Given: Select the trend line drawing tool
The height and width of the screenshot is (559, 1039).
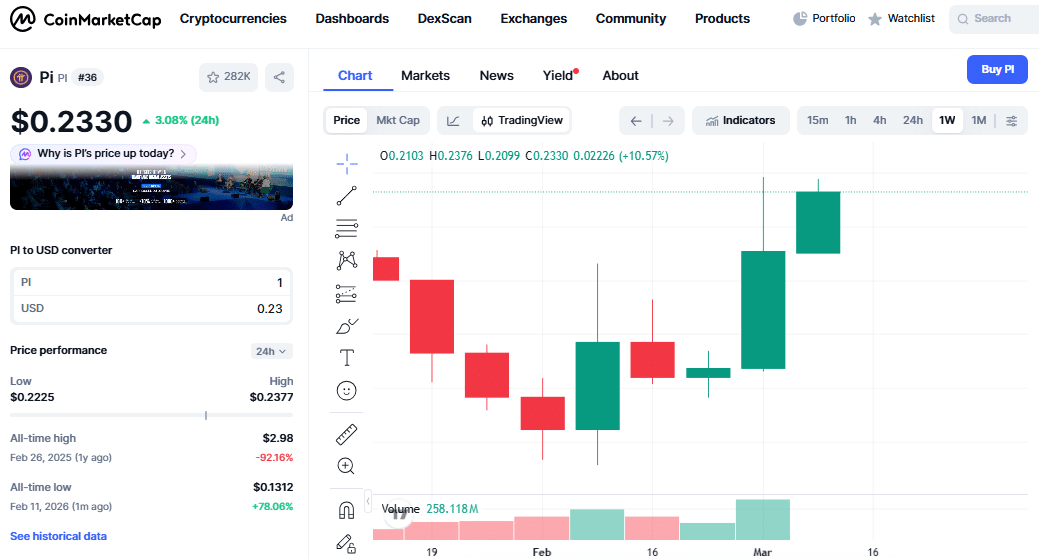Looking at the screenshot, I should [347, 196].
